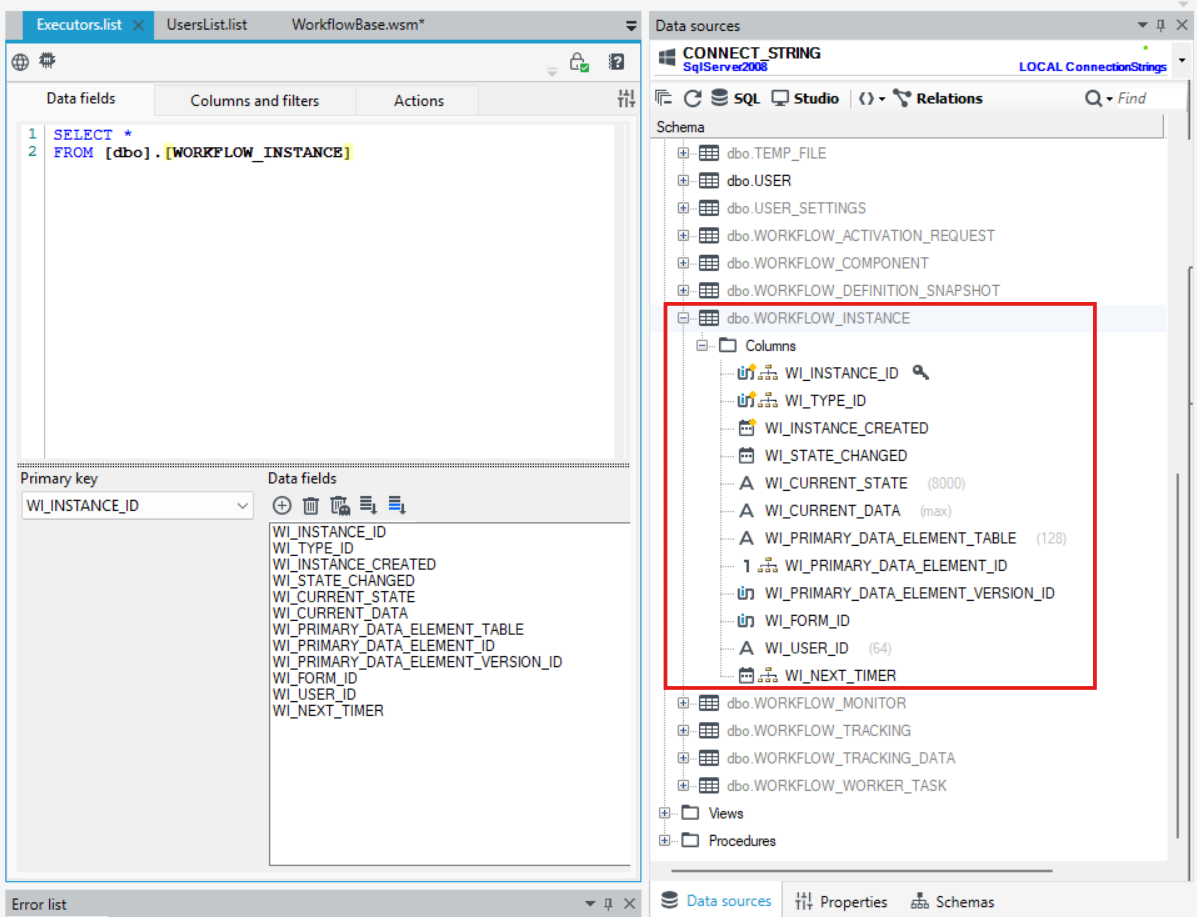Collapse the Columns folder node
This screenshot has width=1197, height=917.
tap(702, 346)
